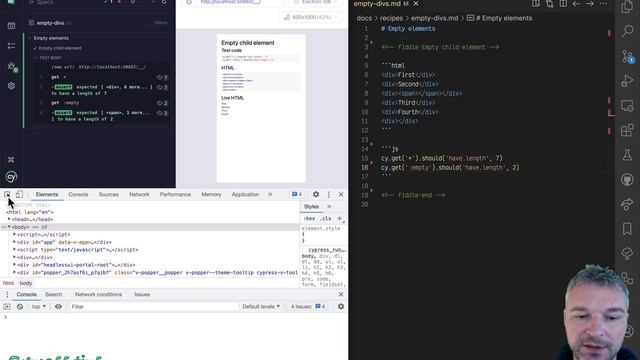The image size is (640, 360).
Task: Switch to Network tab
Action: pos(139,195)
